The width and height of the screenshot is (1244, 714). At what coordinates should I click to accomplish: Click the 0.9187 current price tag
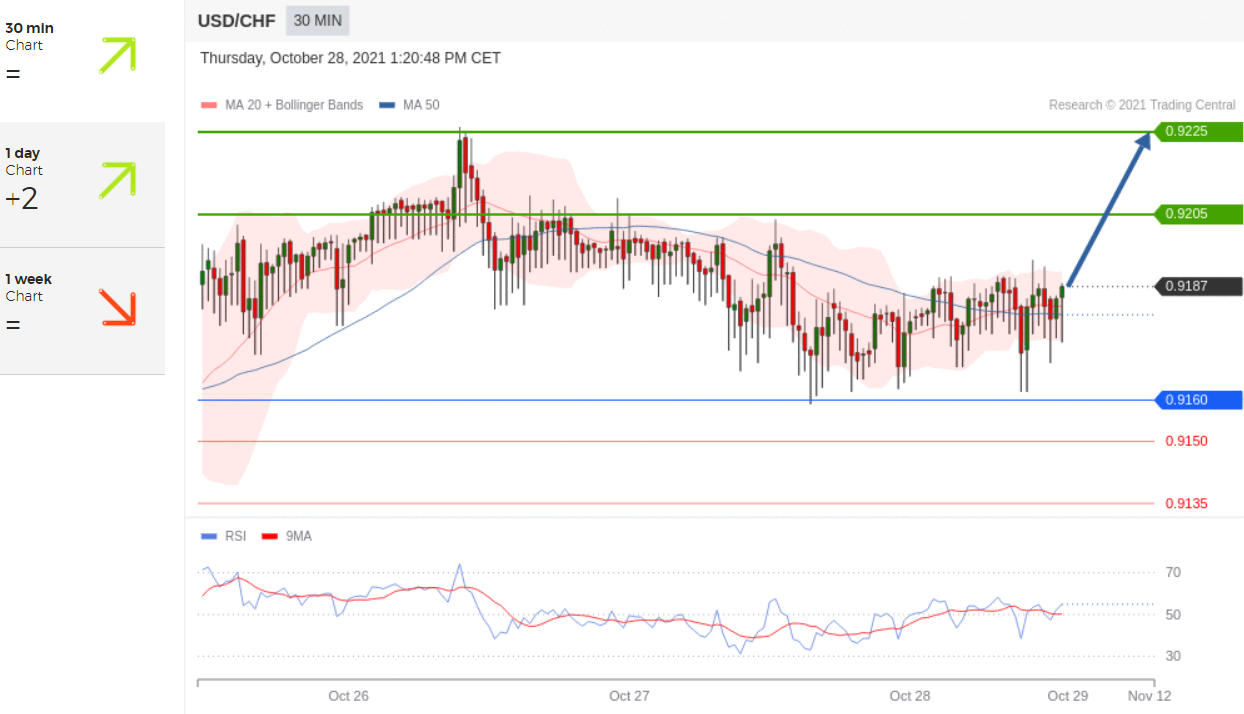(x=1197, y=287)
